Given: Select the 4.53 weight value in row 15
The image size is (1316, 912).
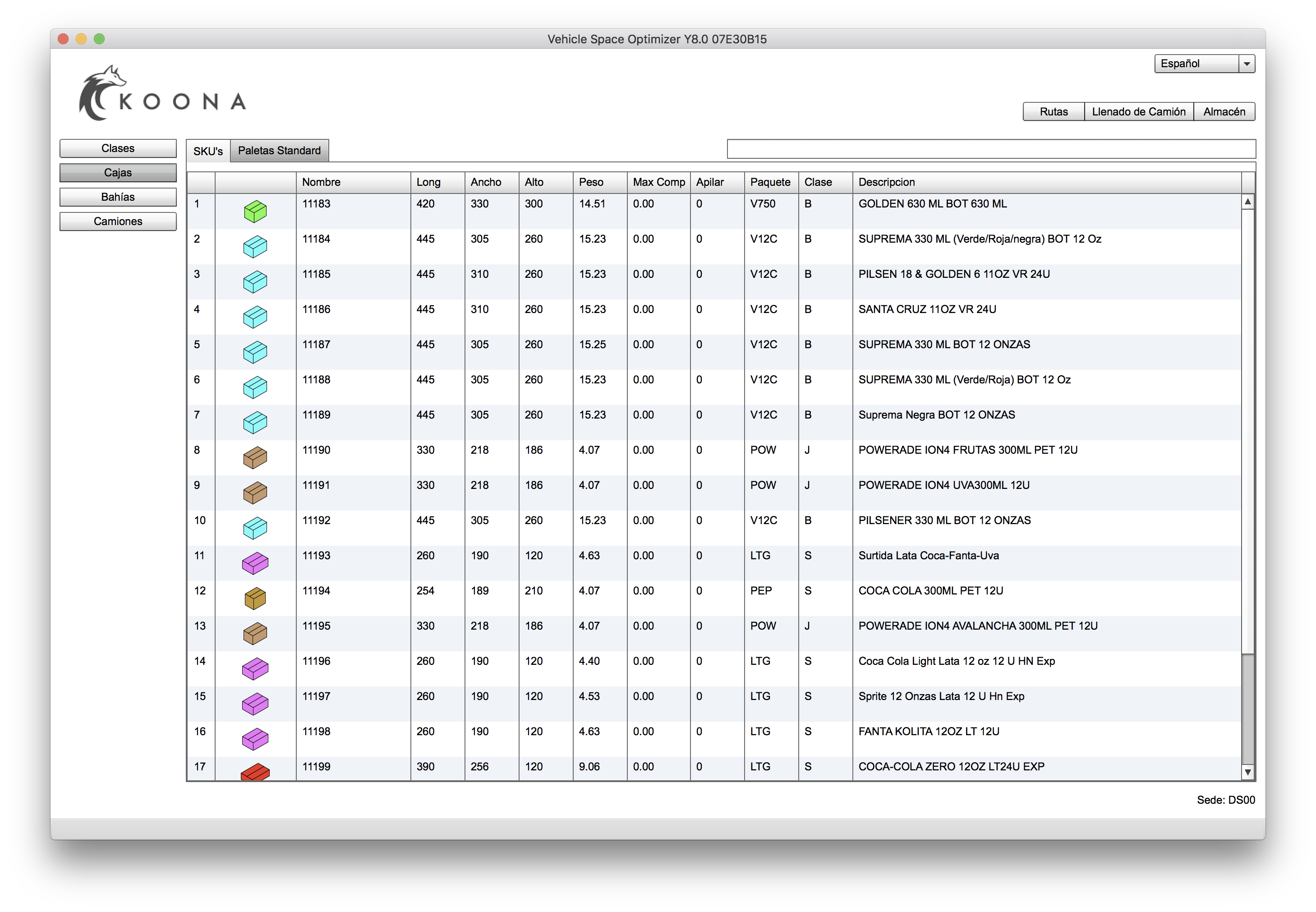Looking at the screenshot, I should click(589, 696).
